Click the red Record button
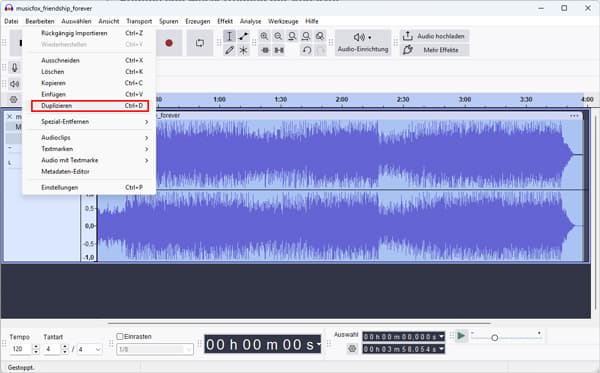This screenshot has height=373, width=600. click(169, 43)
